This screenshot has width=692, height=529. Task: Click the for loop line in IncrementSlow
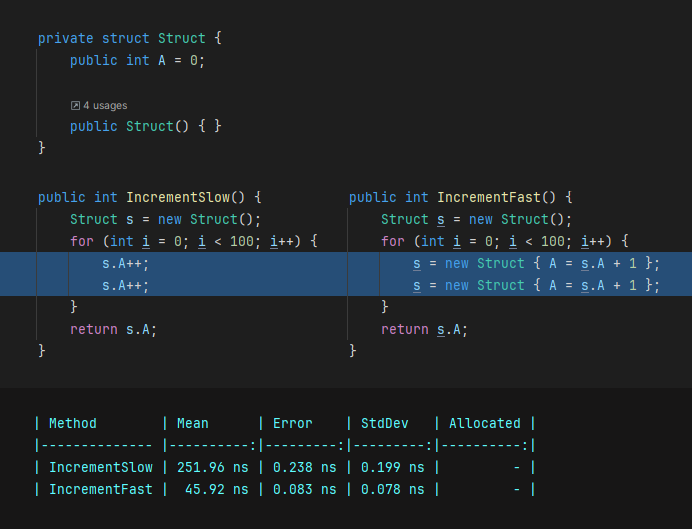[x=194, y=241]
